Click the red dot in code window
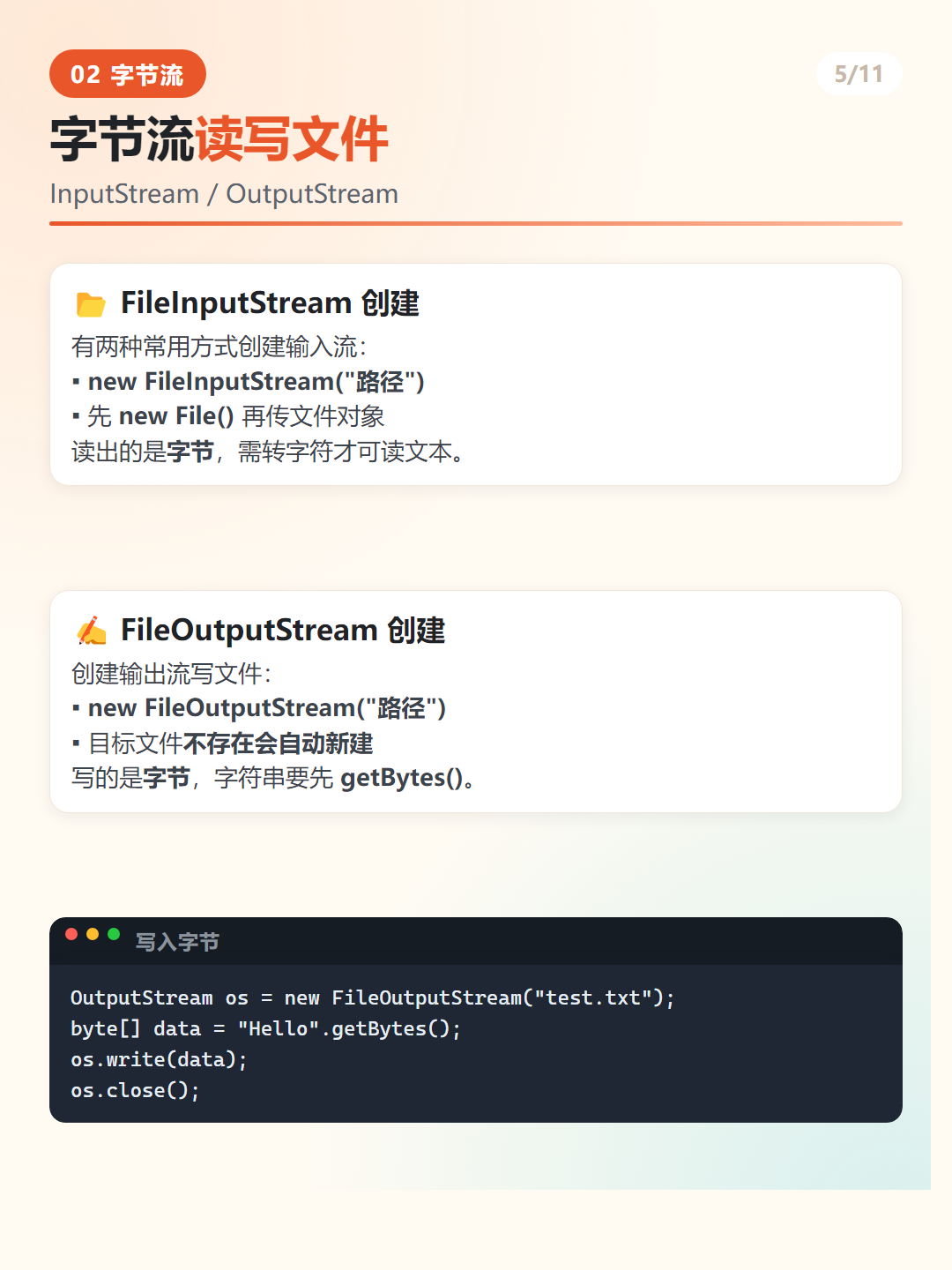 pyautogui.click(x=71, y=934)
